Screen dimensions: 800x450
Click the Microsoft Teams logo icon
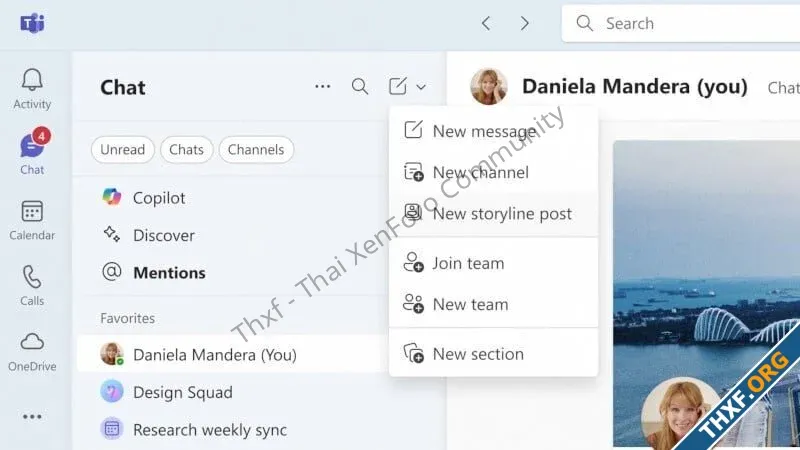coord(32,23)
